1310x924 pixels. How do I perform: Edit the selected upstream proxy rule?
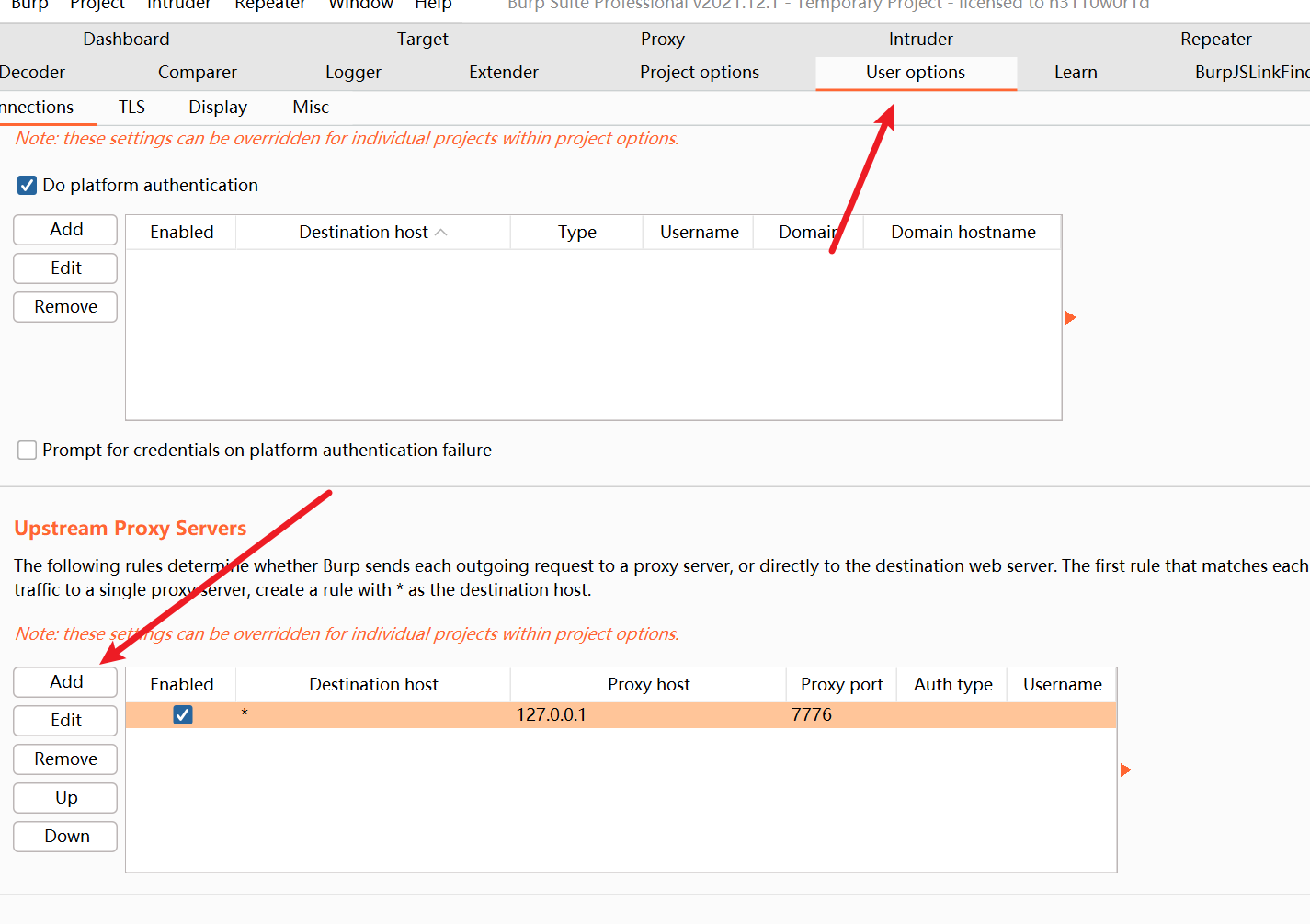[x=65, y=721]
